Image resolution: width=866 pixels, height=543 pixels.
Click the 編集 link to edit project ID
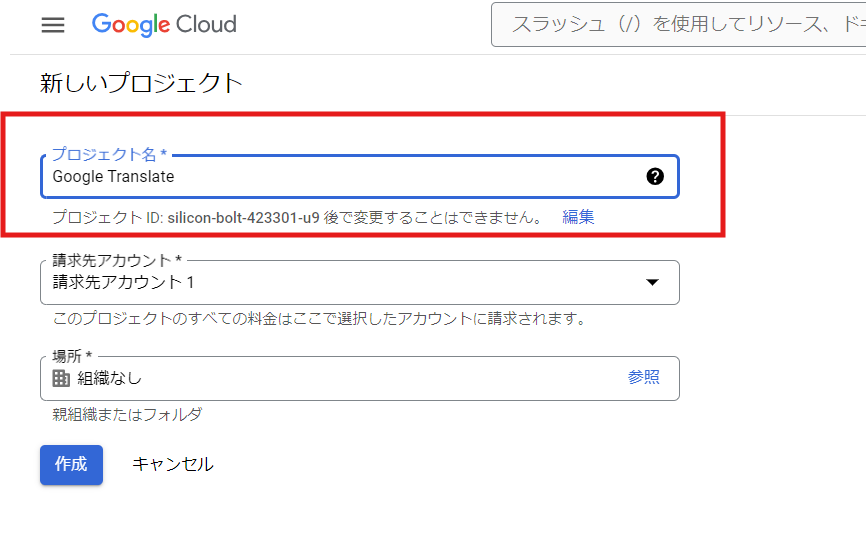578,217
